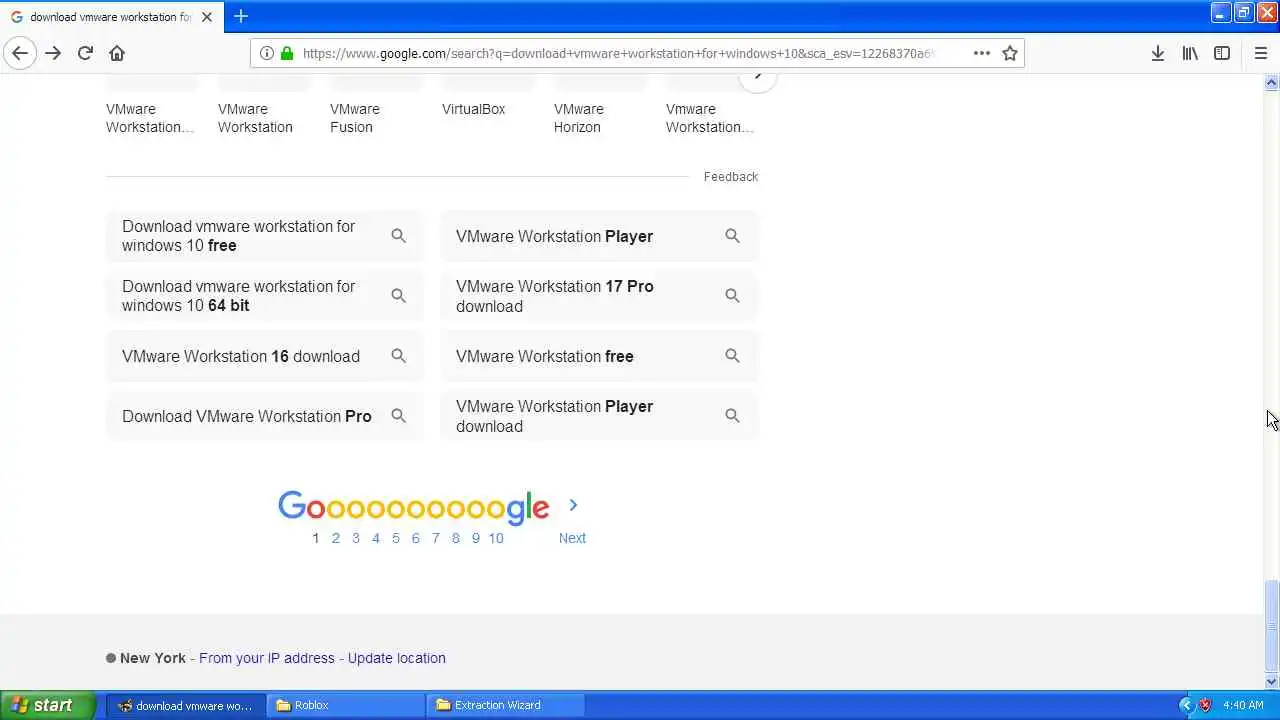
Task: Open the VMware Fusion related item
Action: point(355,118)
